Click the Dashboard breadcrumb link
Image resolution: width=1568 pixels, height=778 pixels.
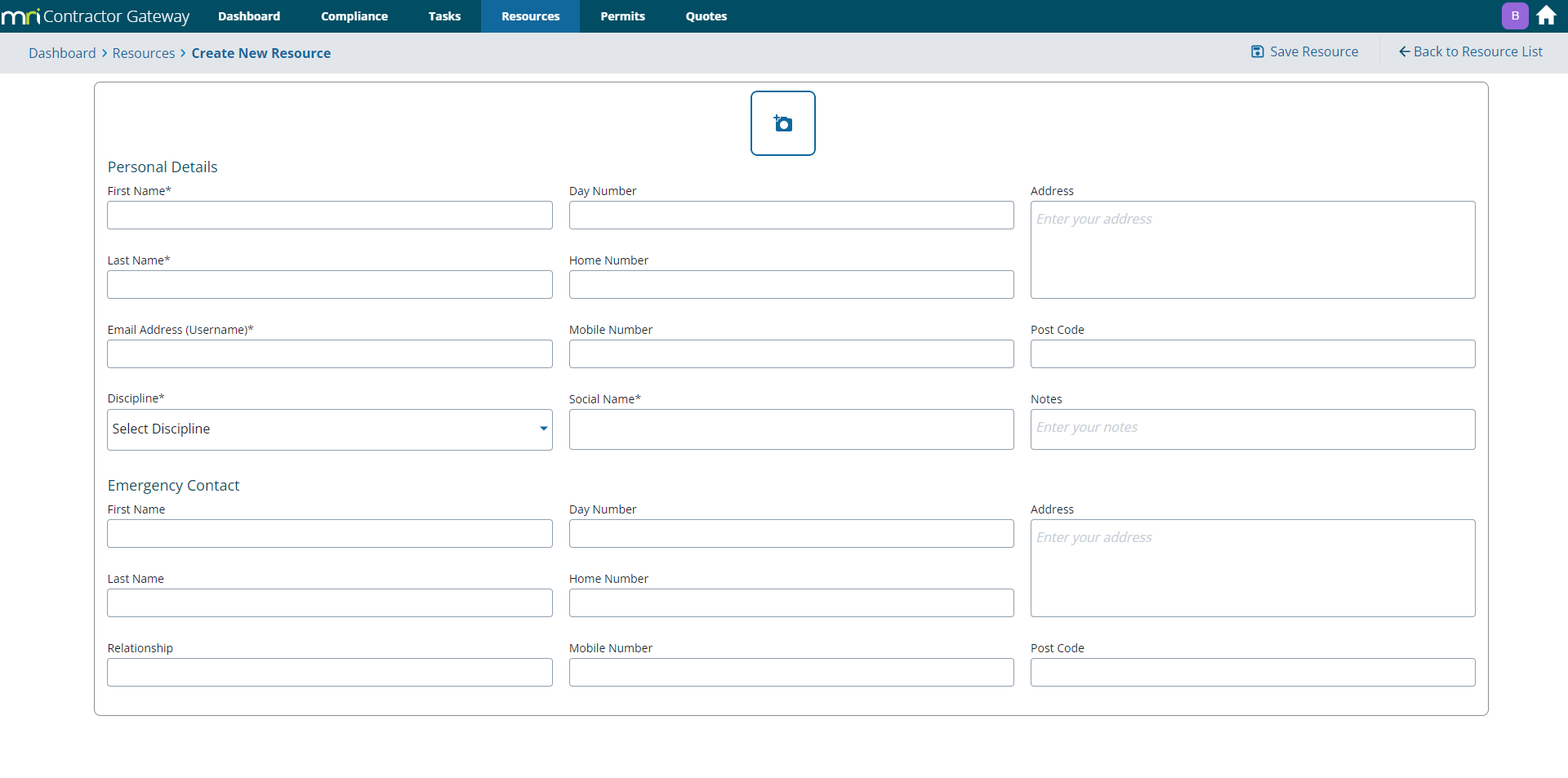point(62,53)
